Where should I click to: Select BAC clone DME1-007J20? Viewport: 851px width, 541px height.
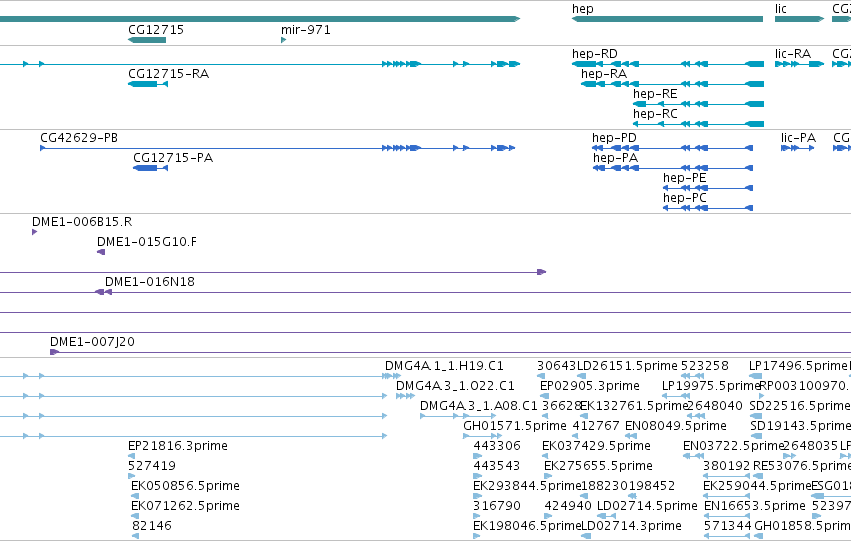click(92, 342)
